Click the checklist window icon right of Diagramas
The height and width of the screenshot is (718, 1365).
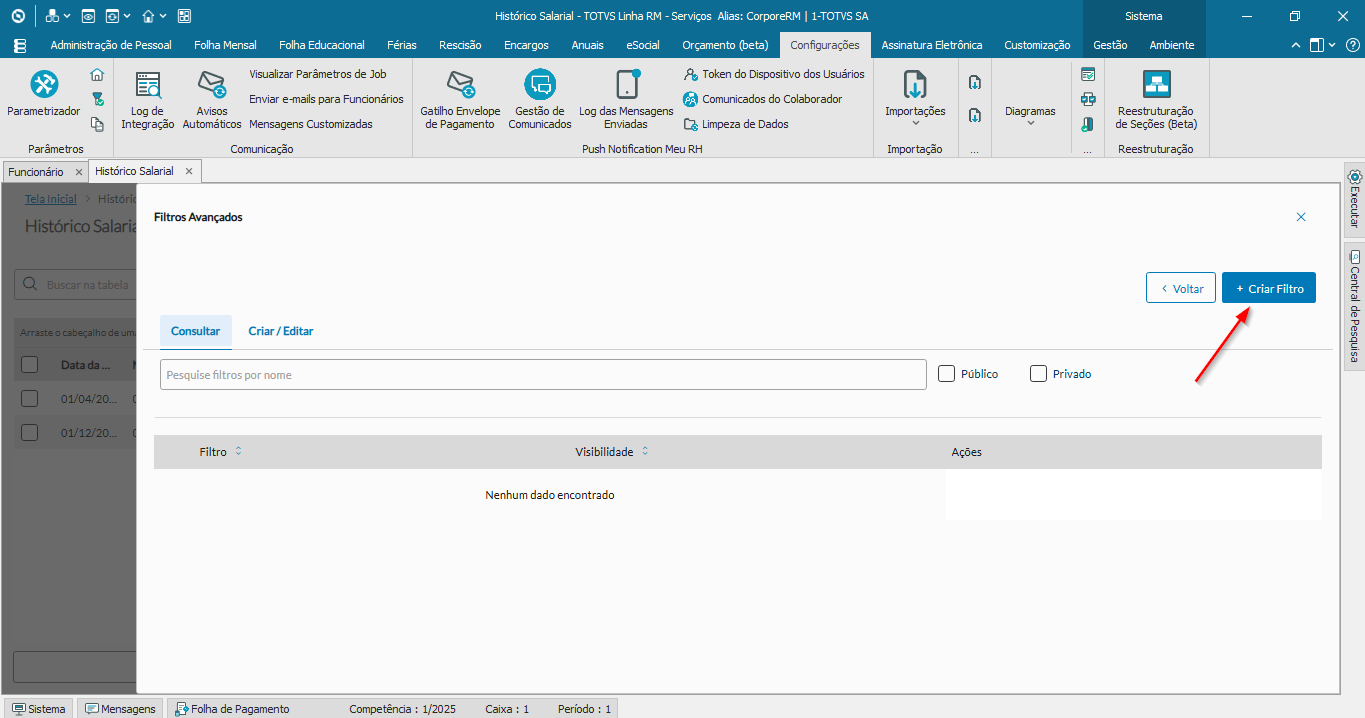pos(1088,74)
